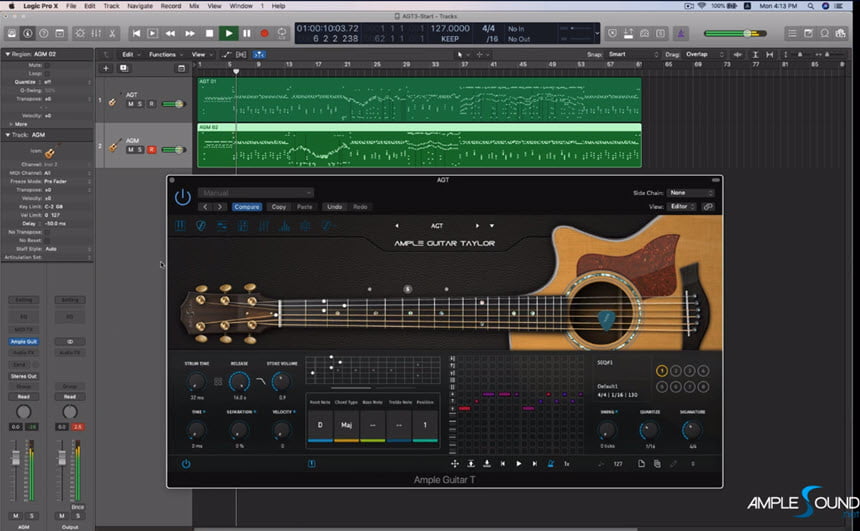Click the Root Note D cell

tap(320, 425)
